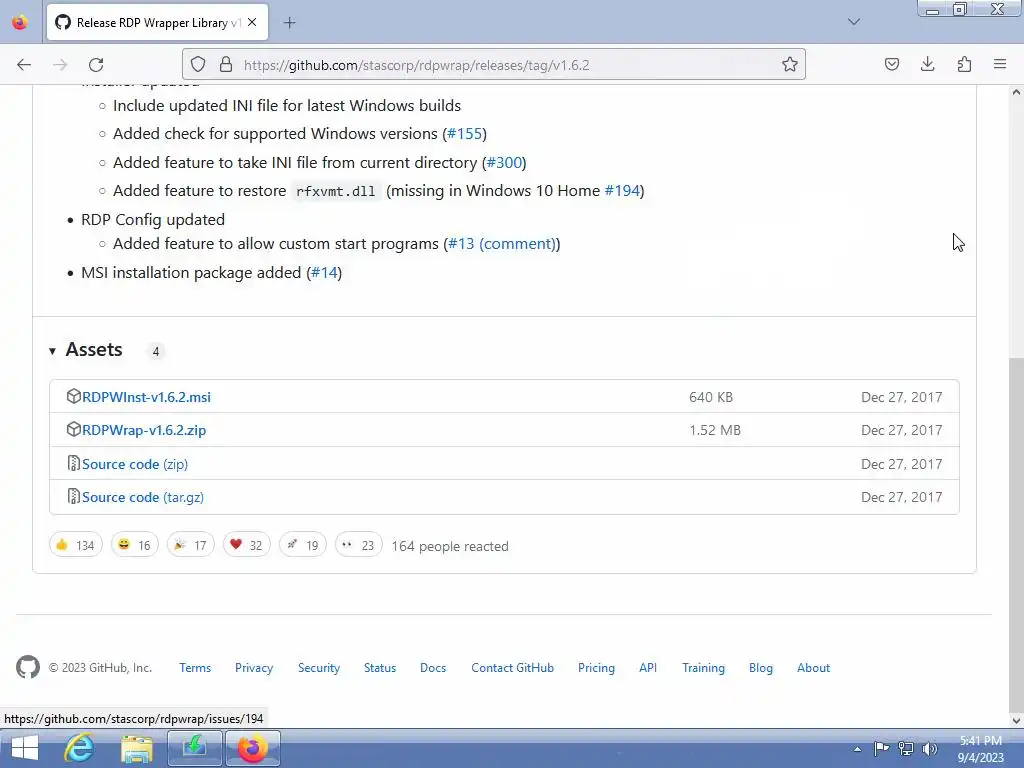Click the file-zip icon beside Source code (tar.gz)

coord(73,497)
